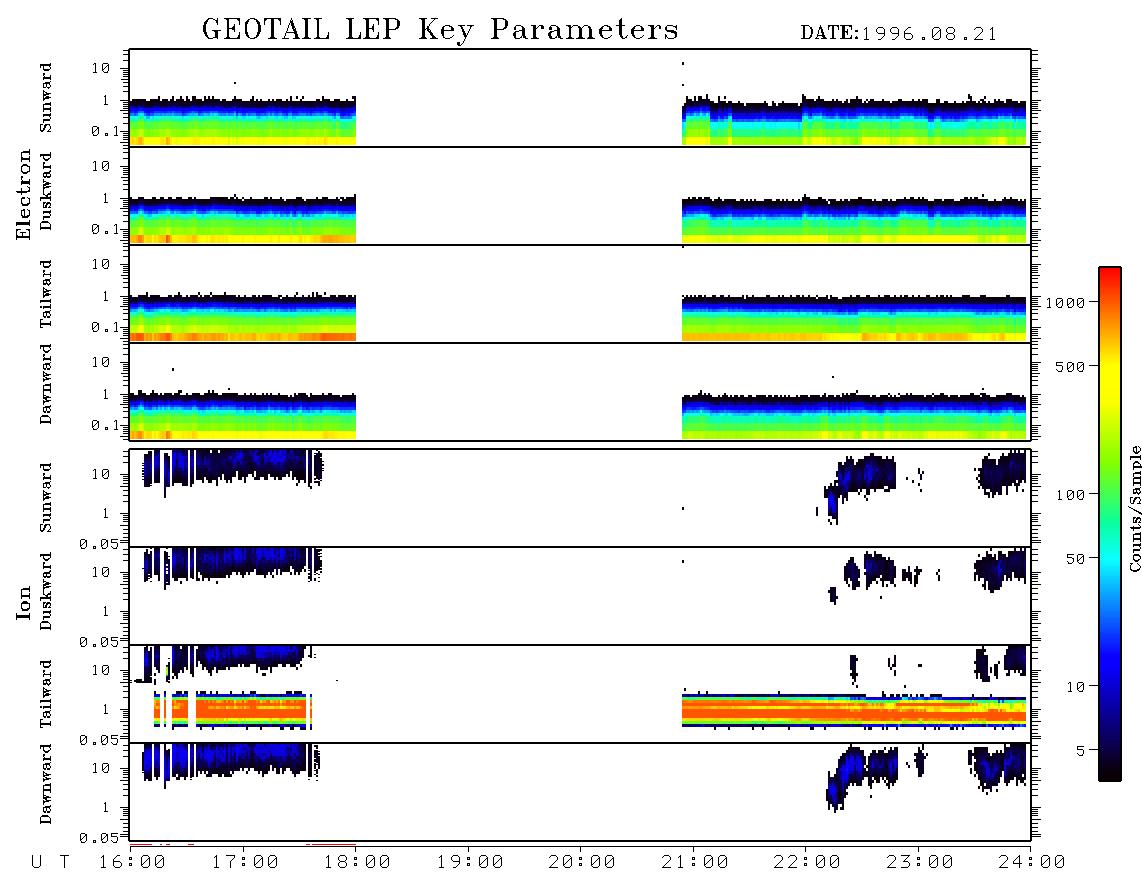Screen dimensions: 1142x880
Task: Click Electron Sunward spectrogram before 18:00
Action: tap(243, 121)
